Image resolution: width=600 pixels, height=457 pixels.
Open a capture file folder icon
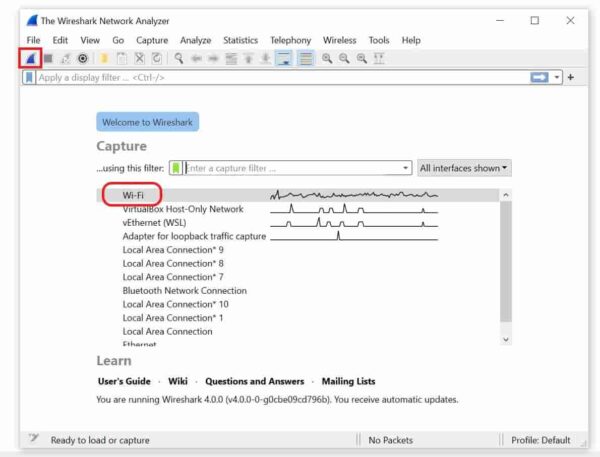pos(104,59)
